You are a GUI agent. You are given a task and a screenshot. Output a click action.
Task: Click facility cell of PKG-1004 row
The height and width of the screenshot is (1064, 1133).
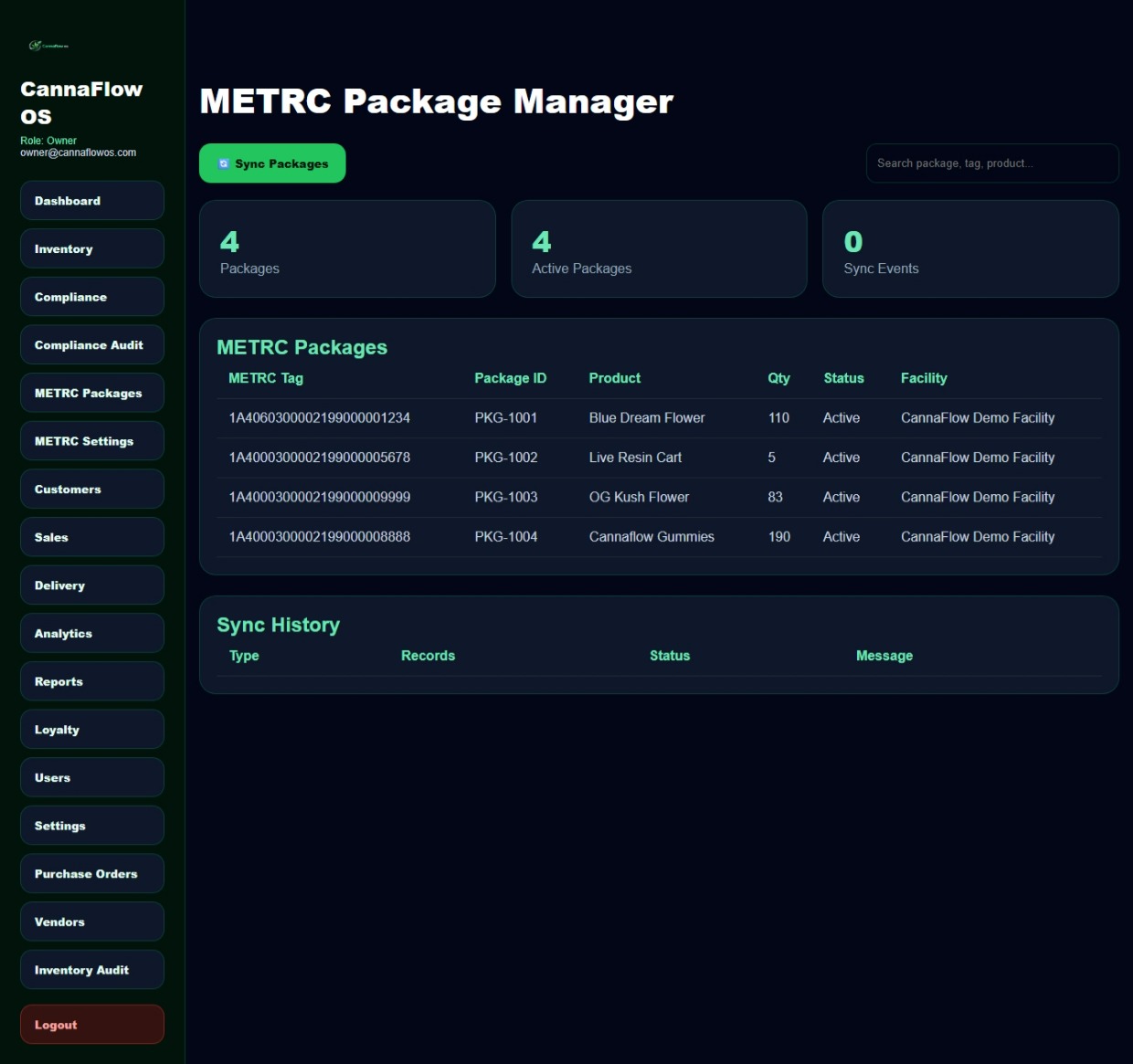pos(978,537)
